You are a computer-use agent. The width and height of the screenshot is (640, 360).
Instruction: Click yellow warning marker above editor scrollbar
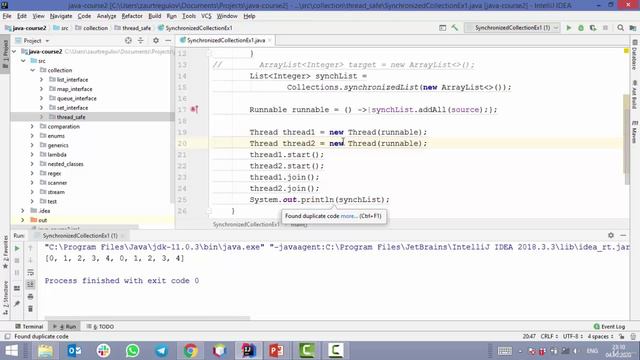[x=626, y=51]
